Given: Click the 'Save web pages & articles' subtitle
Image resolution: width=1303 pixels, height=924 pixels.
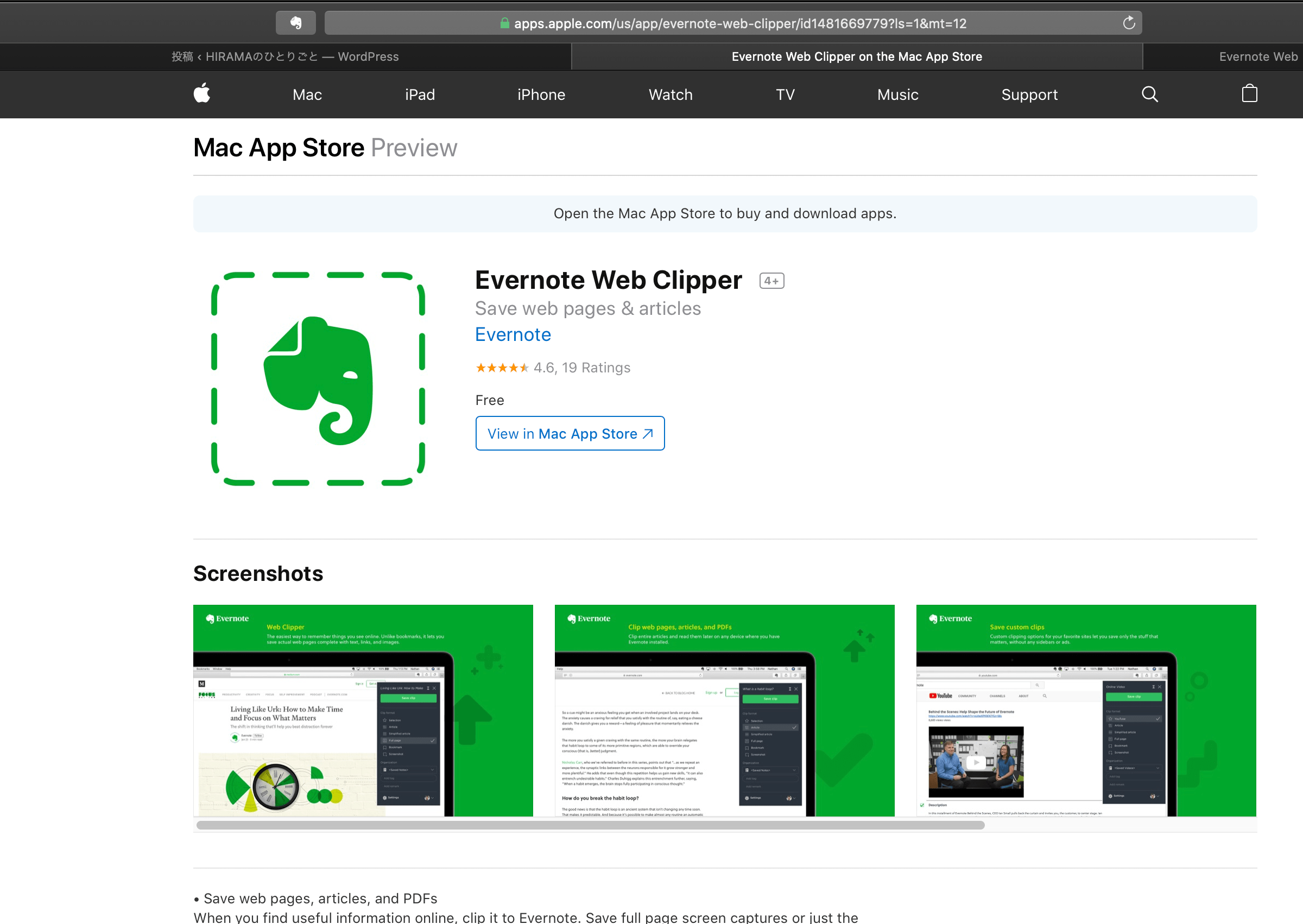Looking at the screenshot, I should (588, 308).
